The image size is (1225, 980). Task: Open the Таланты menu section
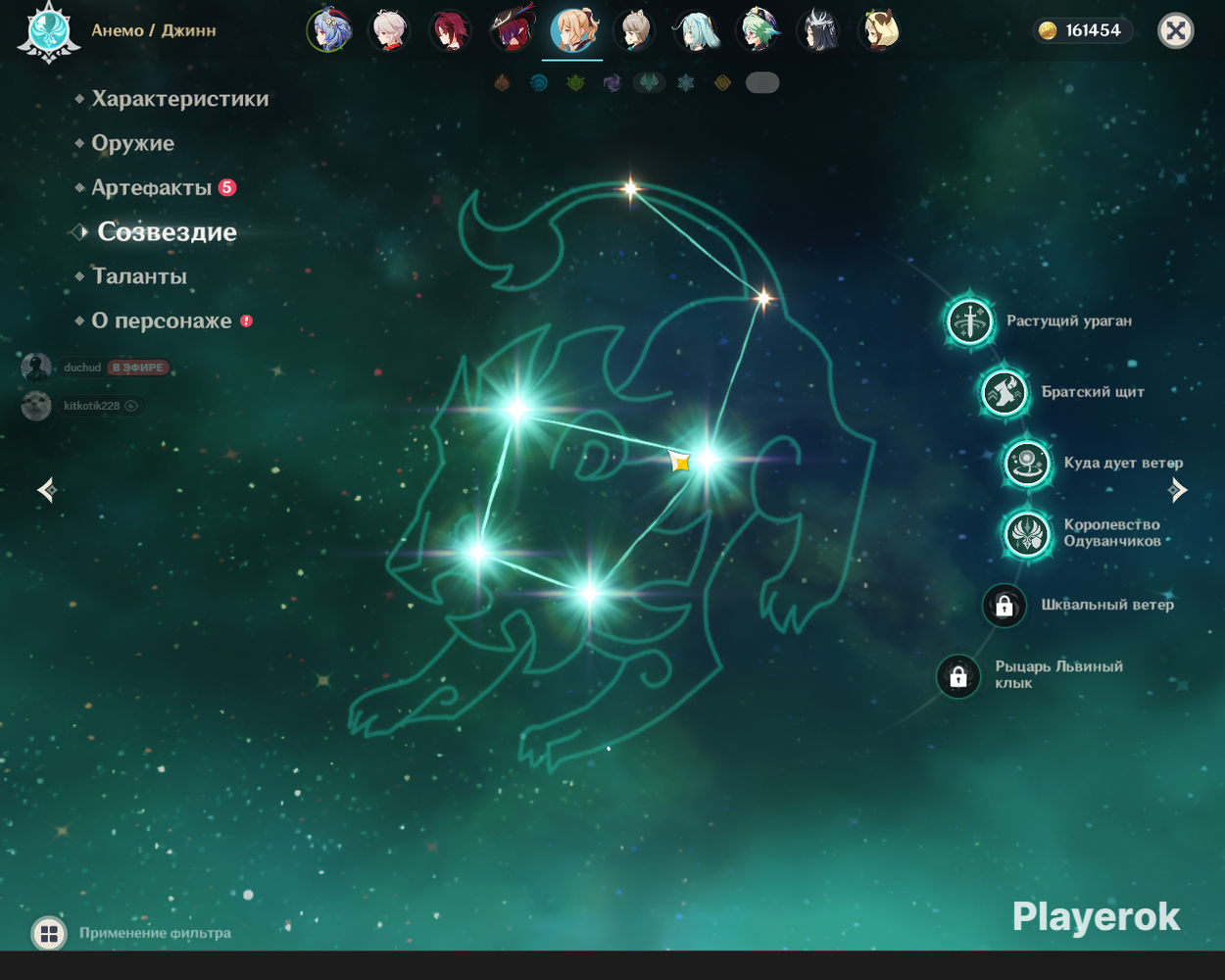(x=131, y=276)
